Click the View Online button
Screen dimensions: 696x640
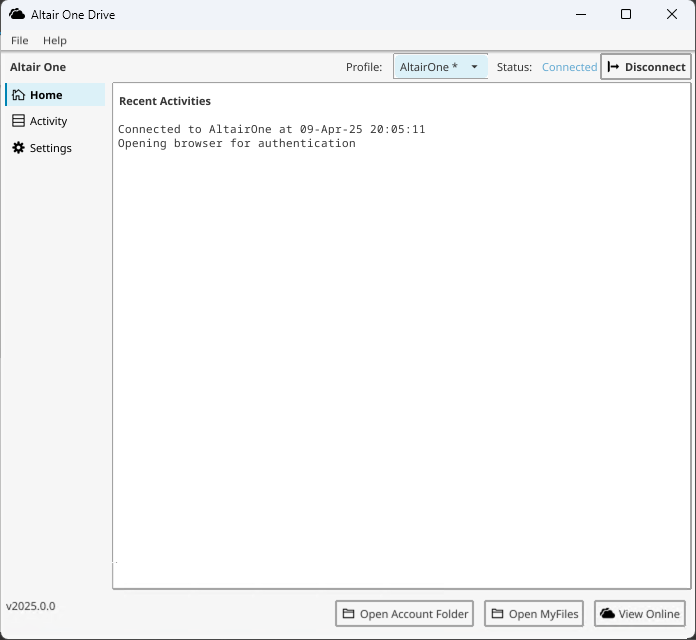[640, 614]
